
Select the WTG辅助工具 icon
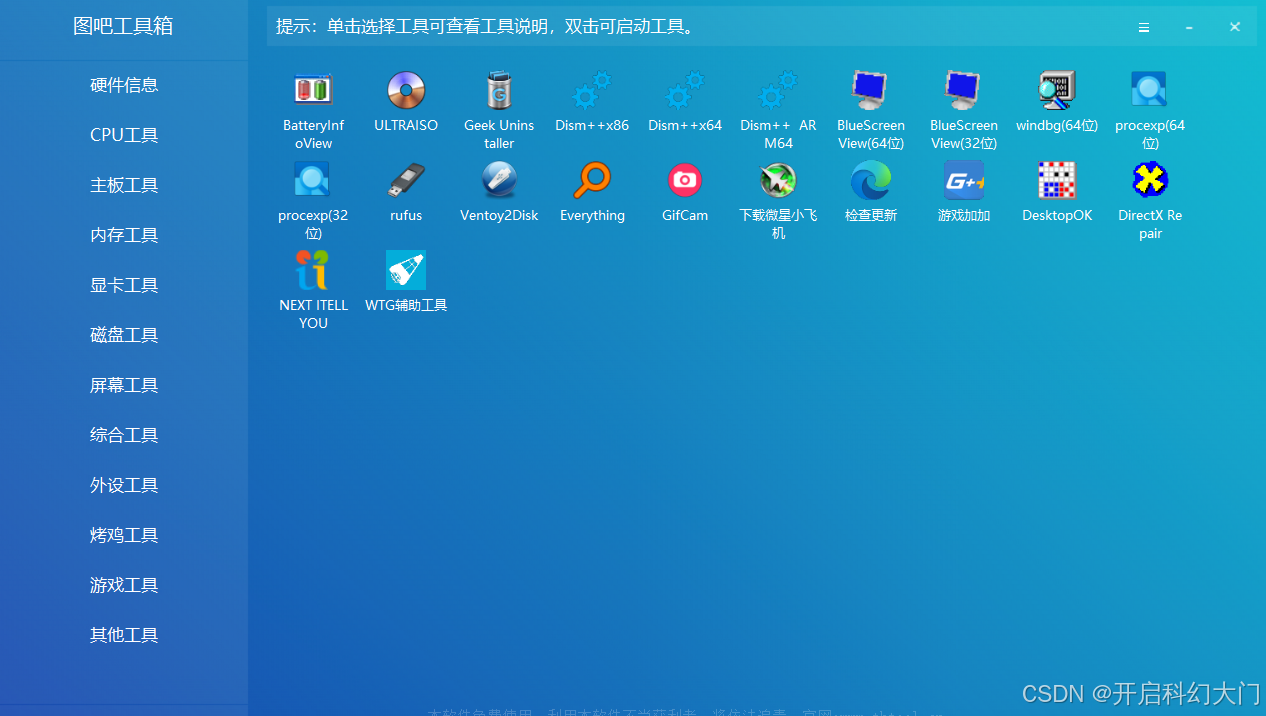(x=406, y=270)
